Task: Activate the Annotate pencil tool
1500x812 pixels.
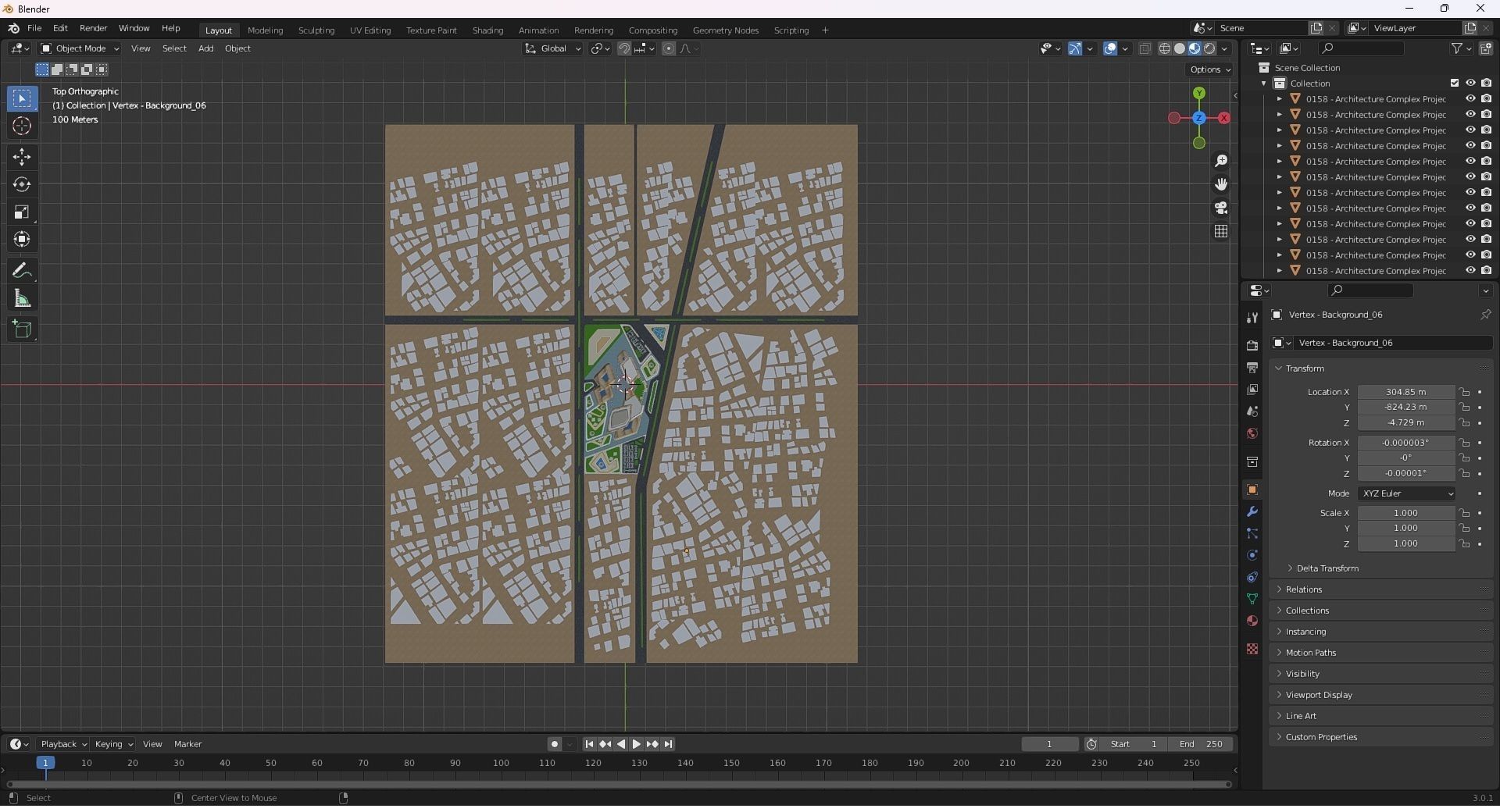Action: click(x=22, y=271)
